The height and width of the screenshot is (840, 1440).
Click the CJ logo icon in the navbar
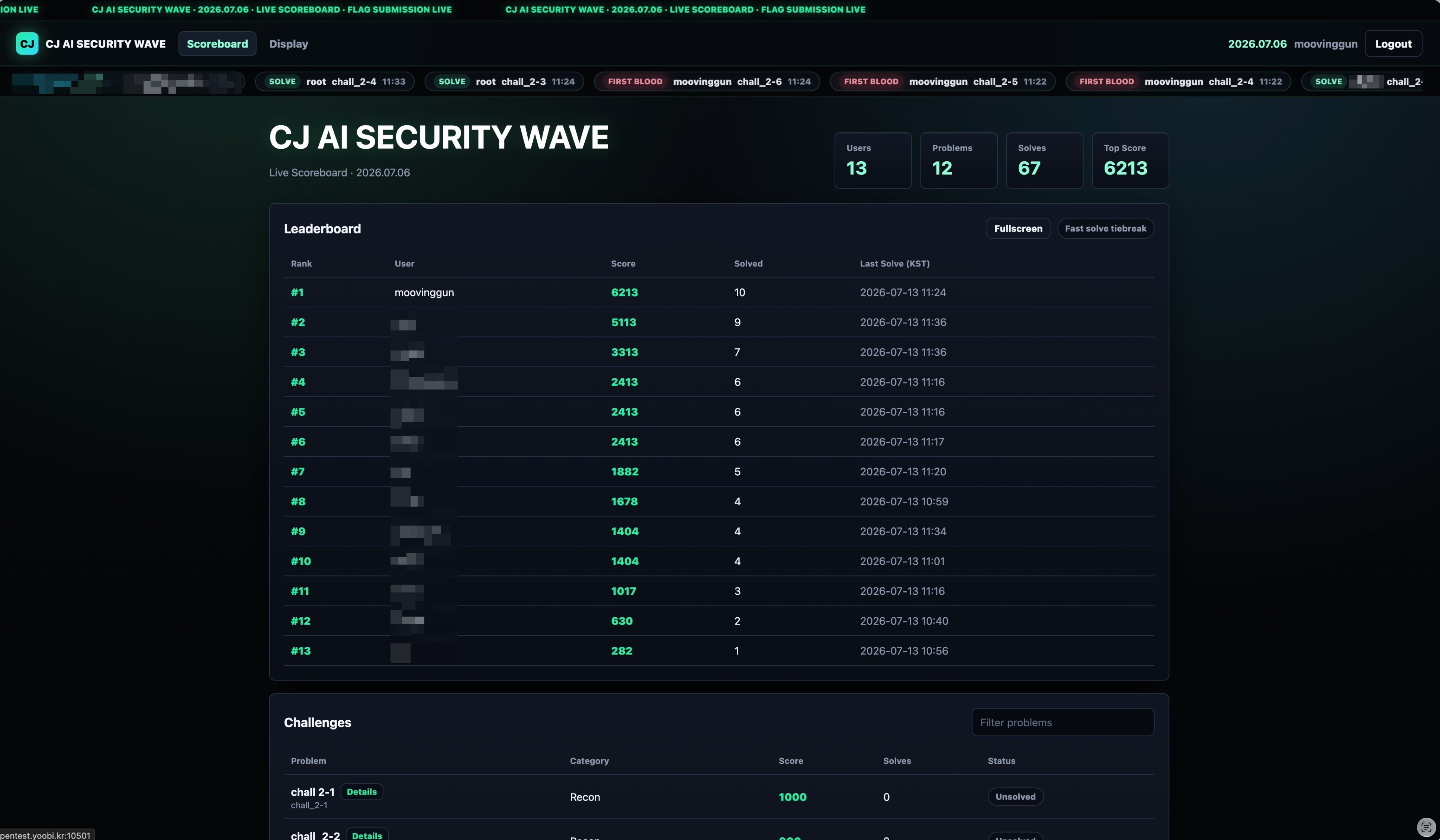click(x=27, y=43)
